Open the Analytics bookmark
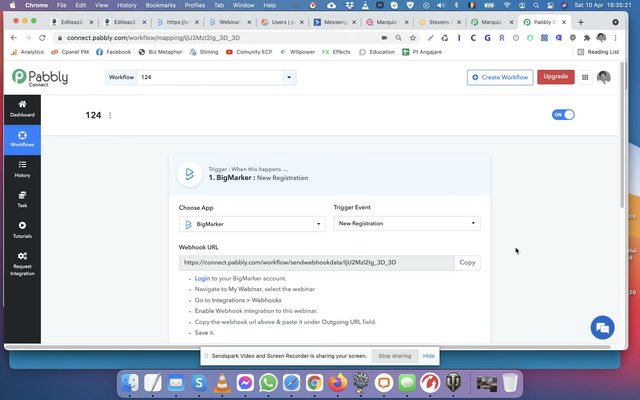640x400 pixels. tap(27, 52)
